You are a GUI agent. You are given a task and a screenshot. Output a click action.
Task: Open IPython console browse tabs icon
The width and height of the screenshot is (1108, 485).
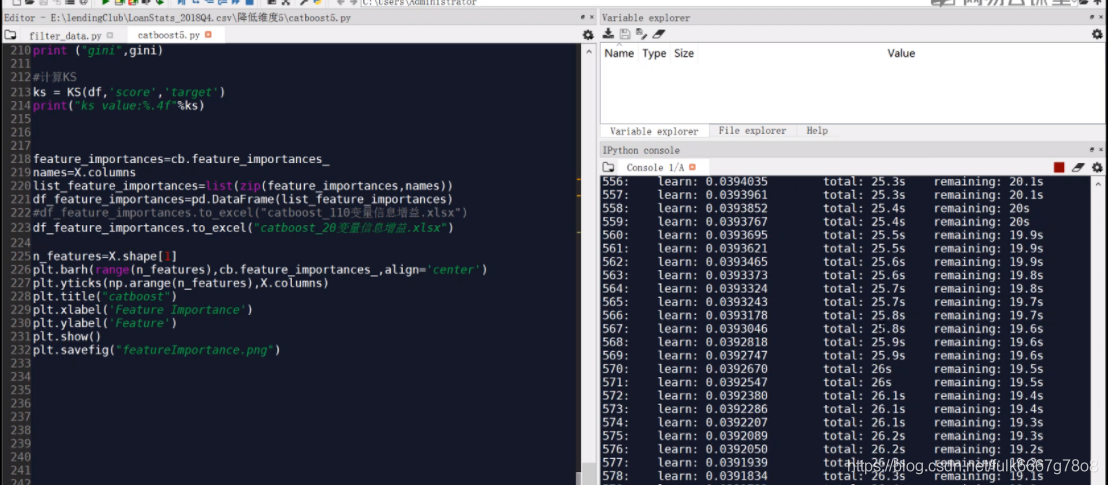point(608,168)
